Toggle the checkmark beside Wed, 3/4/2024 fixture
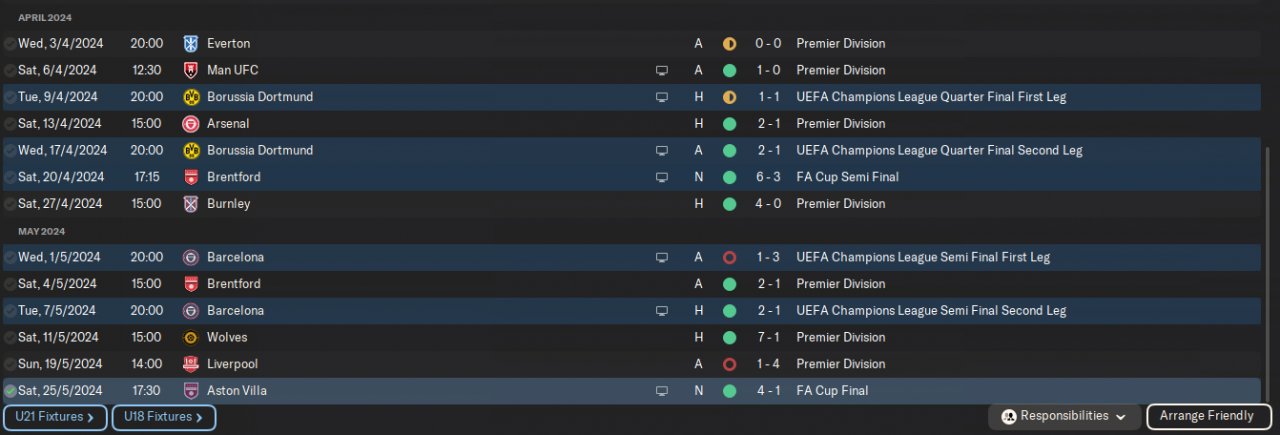This screenshot has width=1280, height=435. coord(10,44)
